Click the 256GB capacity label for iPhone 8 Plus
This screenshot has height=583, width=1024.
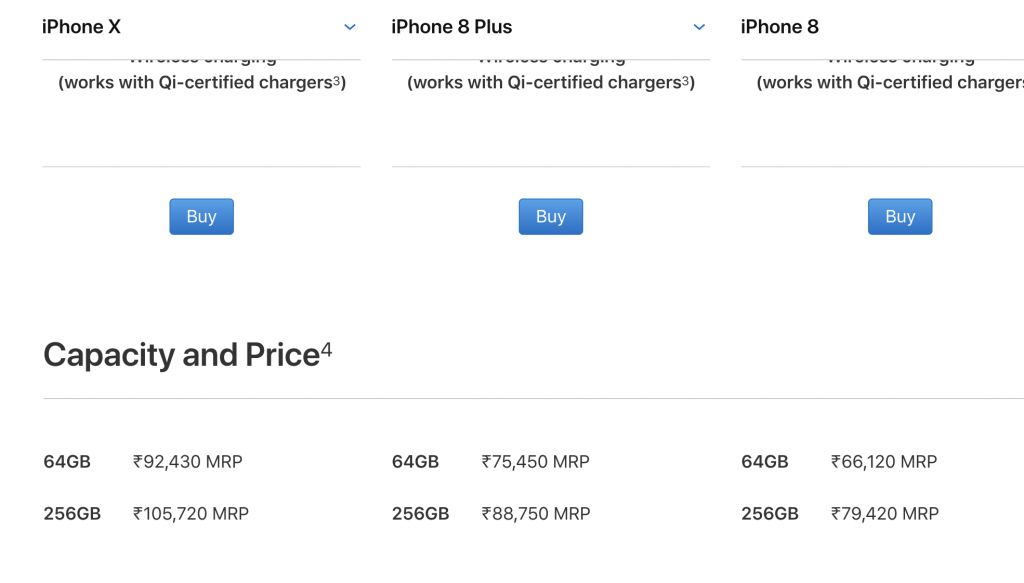[x=420, y=514]
